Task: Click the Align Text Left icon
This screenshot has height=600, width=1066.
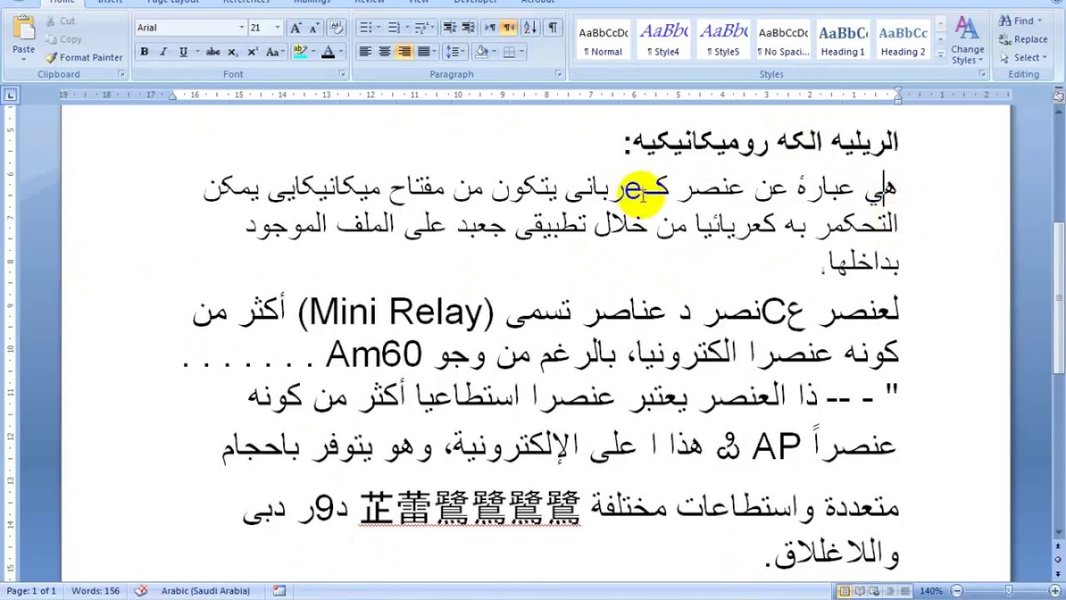Action: click(x=365, y=52)
